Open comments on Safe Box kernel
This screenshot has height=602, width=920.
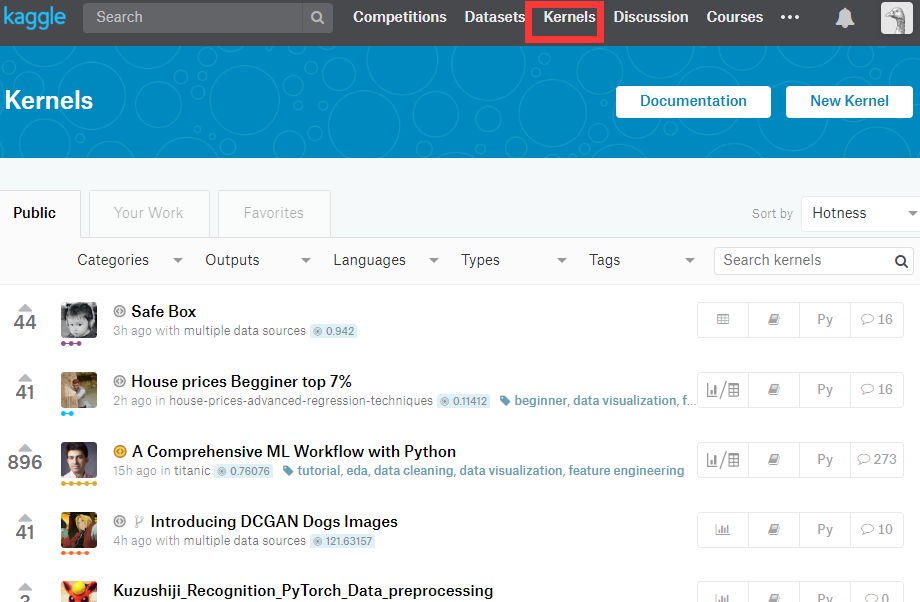click(x=876, y=320)
